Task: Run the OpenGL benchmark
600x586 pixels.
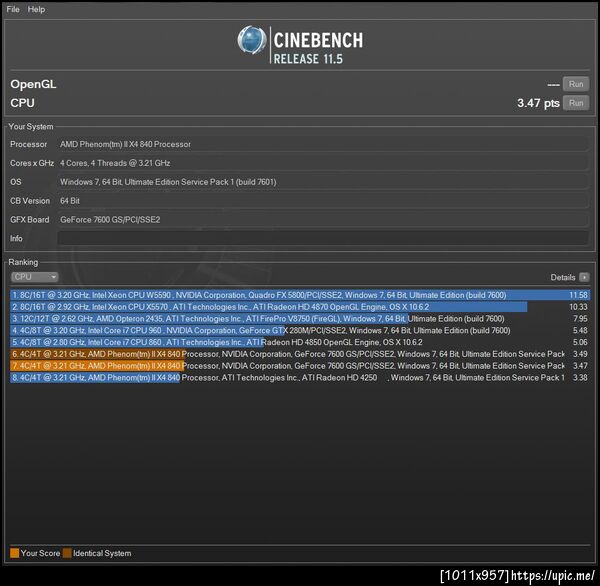Action: point(576,84)
